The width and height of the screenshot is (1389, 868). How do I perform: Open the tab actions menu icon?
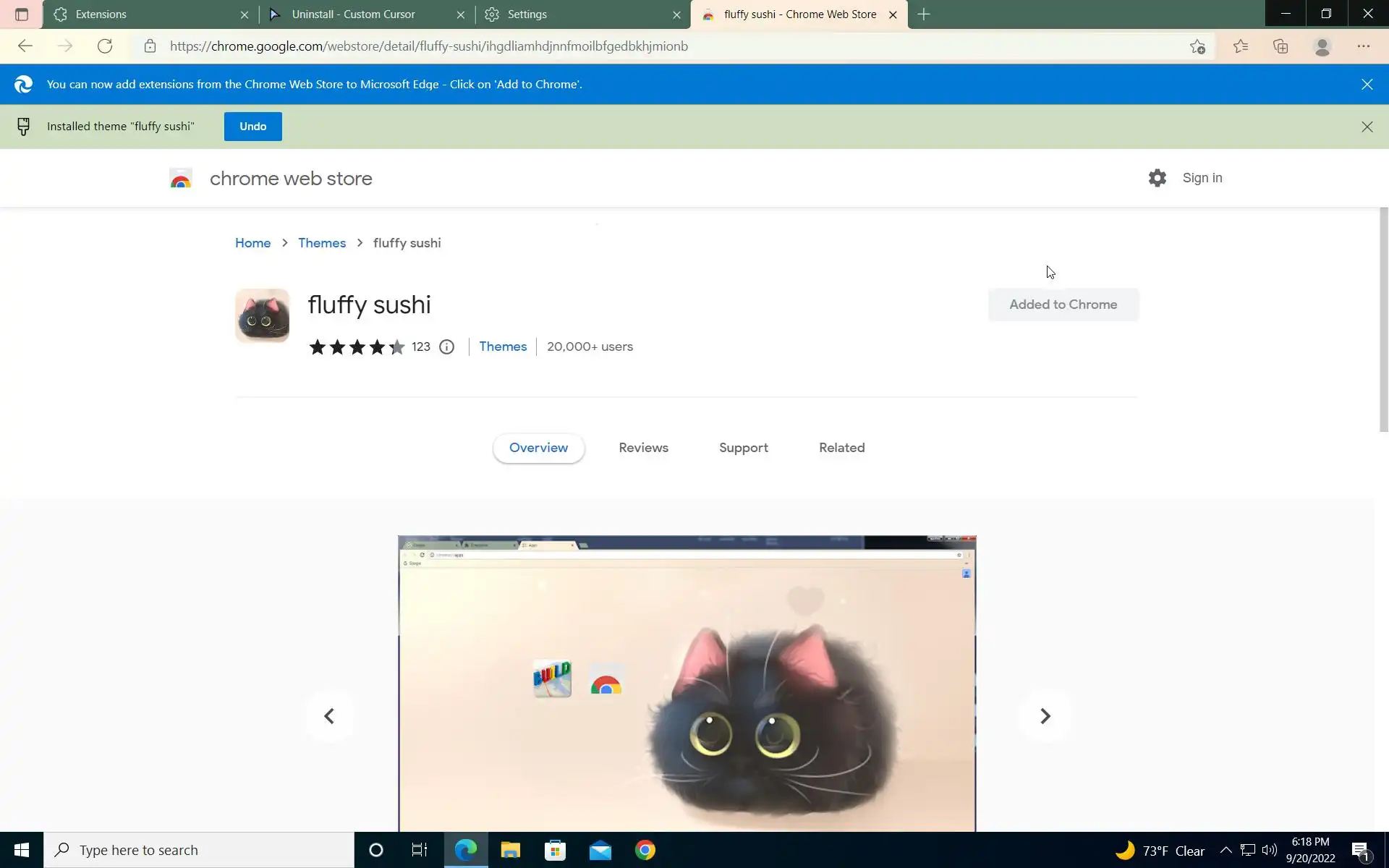click(x=21, y=14)
